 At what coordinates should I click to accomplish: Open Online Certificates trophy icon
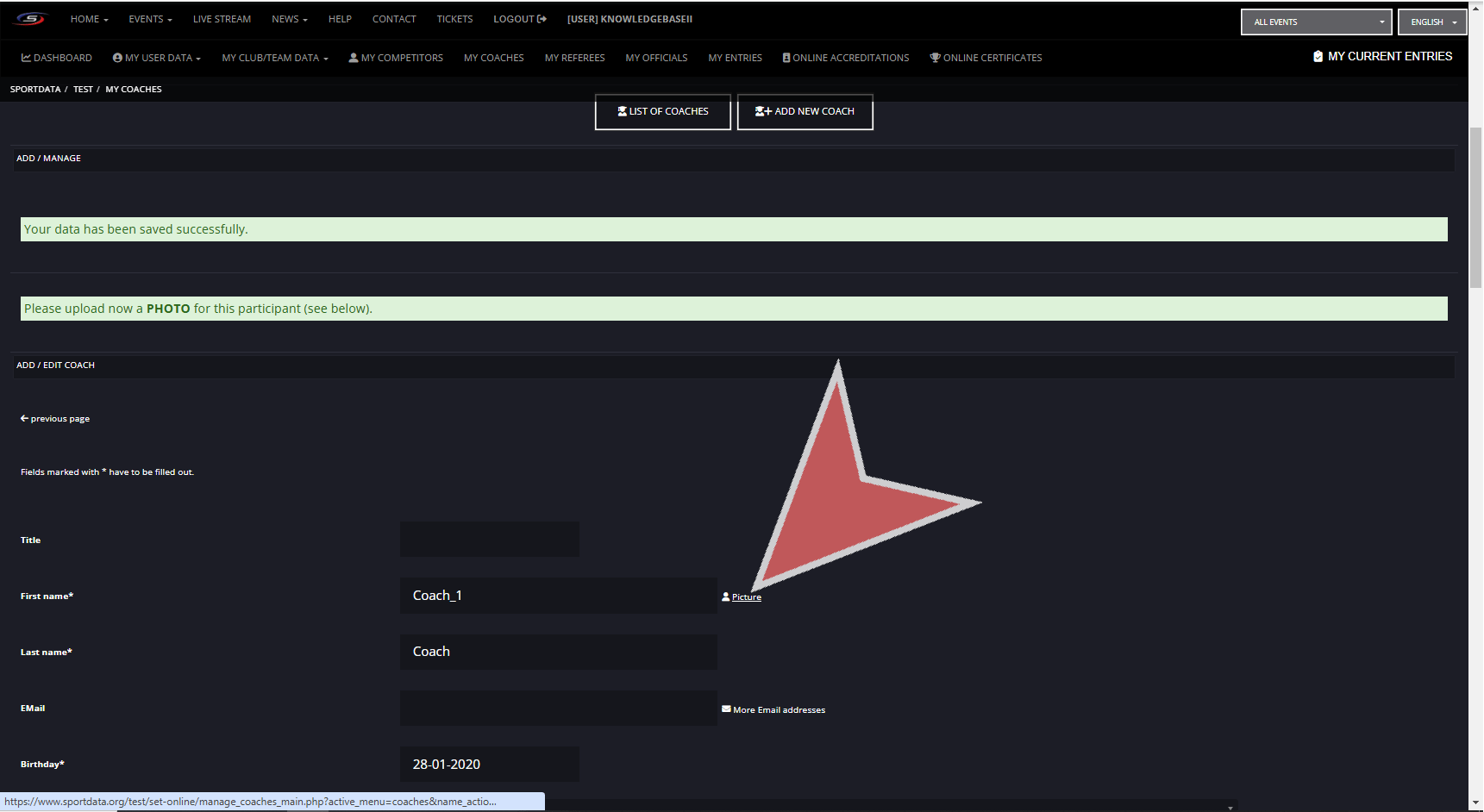point(935,58)
